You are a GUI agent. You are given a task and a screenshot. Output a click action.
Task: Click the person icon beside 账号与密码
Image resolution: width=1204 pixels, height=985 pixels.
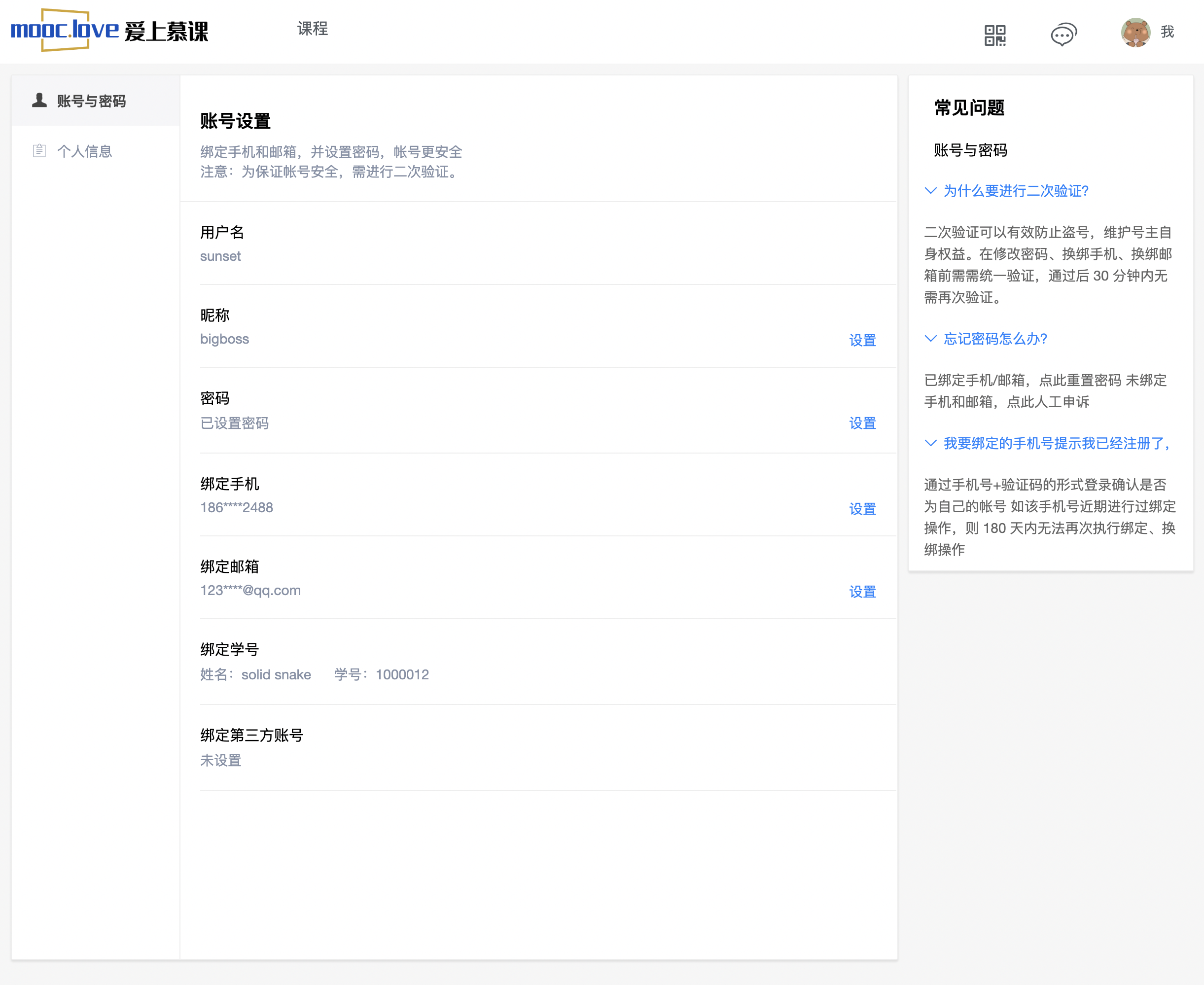[39, 101]
